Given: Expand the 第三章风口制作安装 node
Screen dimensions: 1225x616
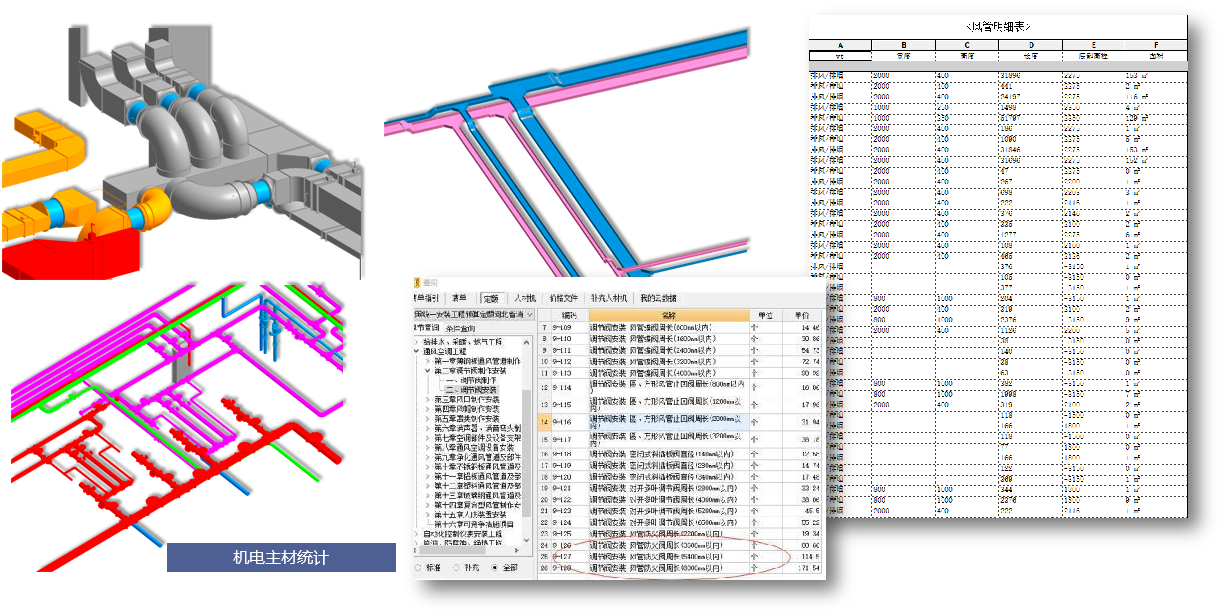Looking at the screenshot, I should 428,399.
